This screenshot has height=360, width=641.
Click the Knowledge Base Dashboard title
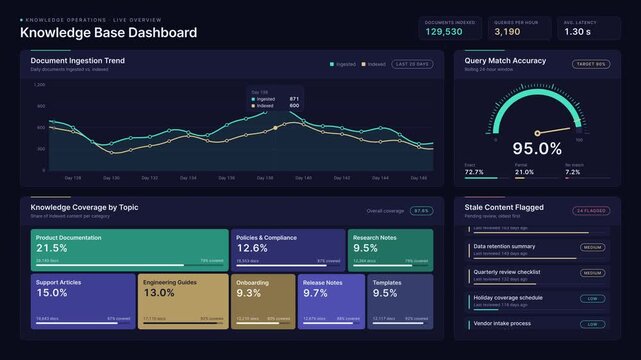coord(108,33)
